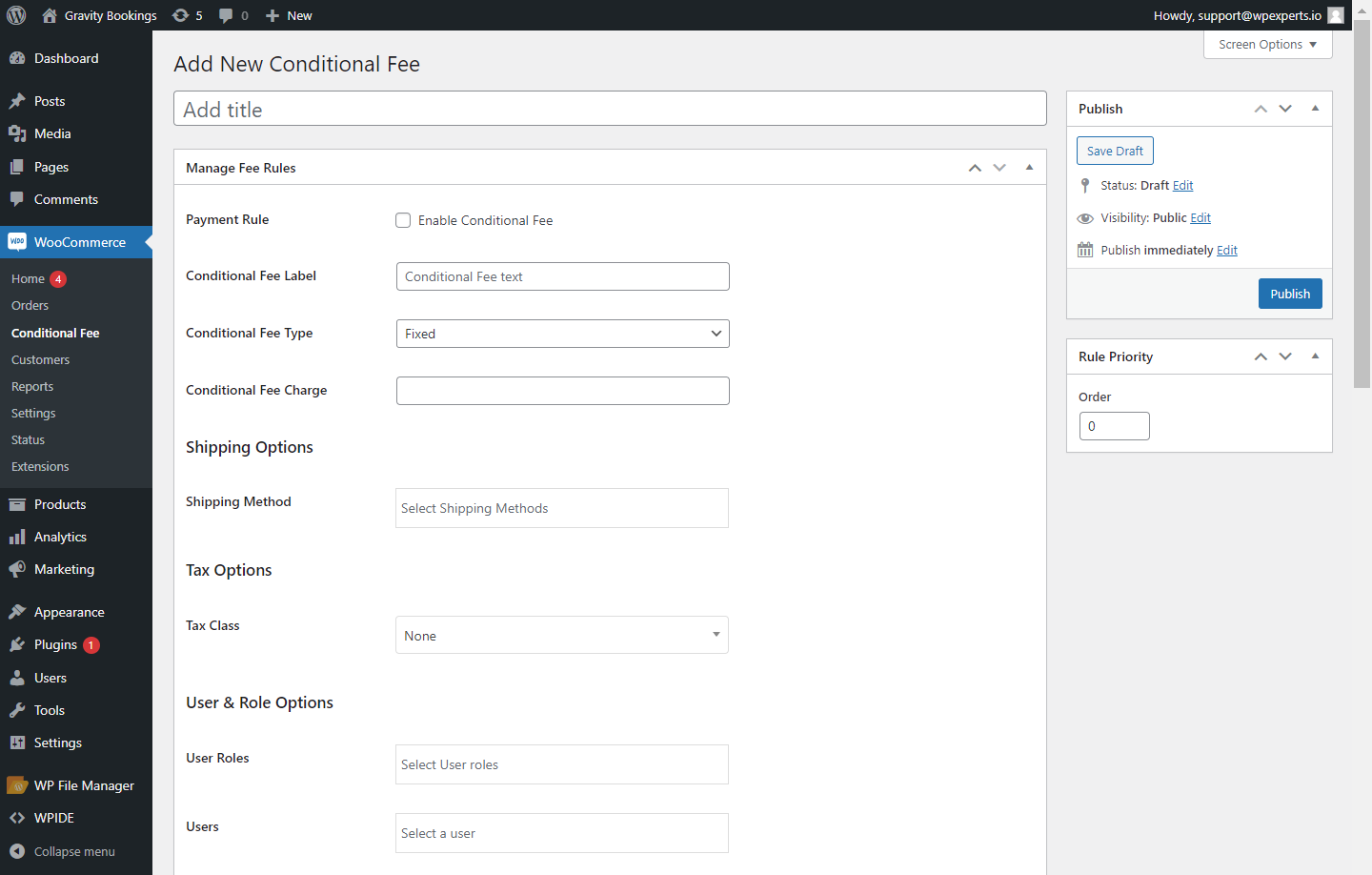Click the Marketing megaphone icon
This screenshot has width=1372, height=875.
tap(17, 569)
